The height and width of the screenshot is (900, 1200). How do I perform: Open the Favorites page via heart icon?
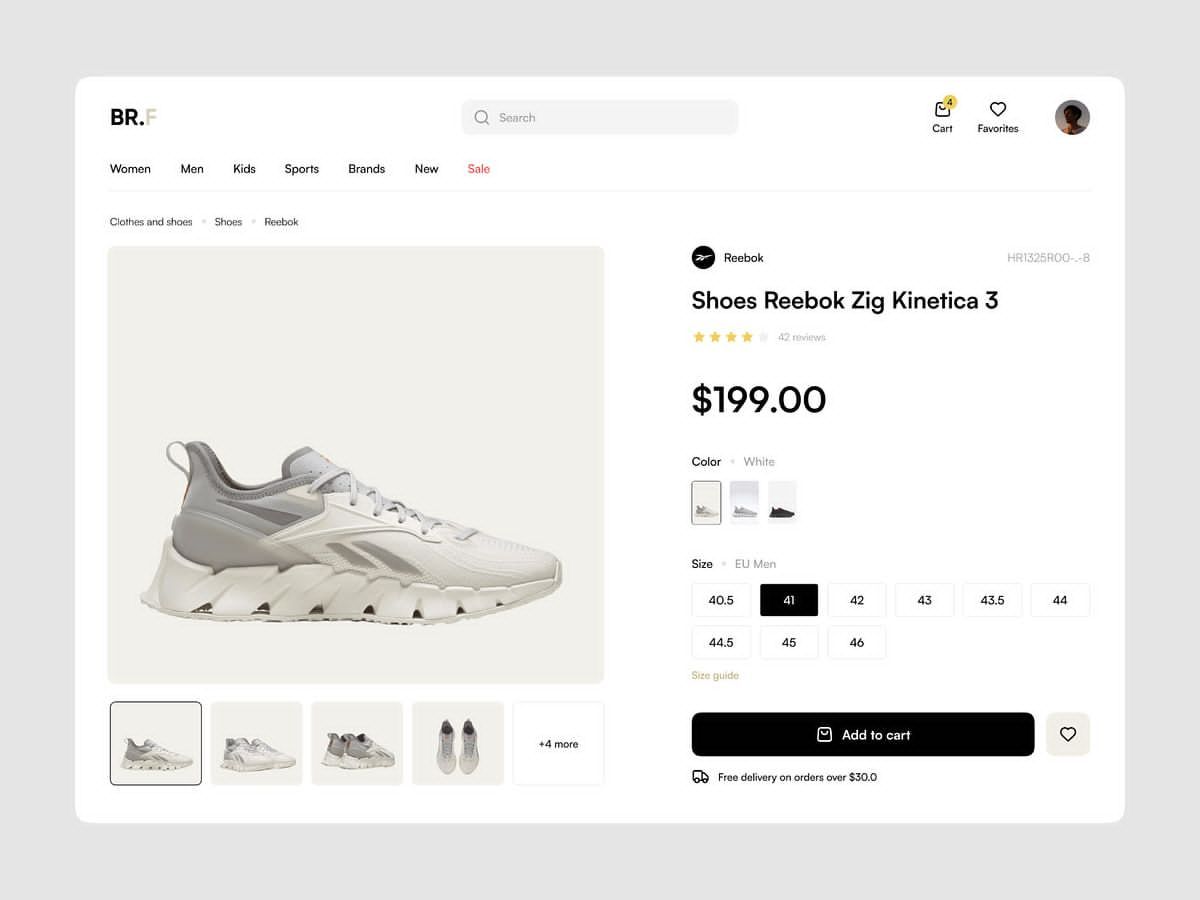(x=997, y=109)
